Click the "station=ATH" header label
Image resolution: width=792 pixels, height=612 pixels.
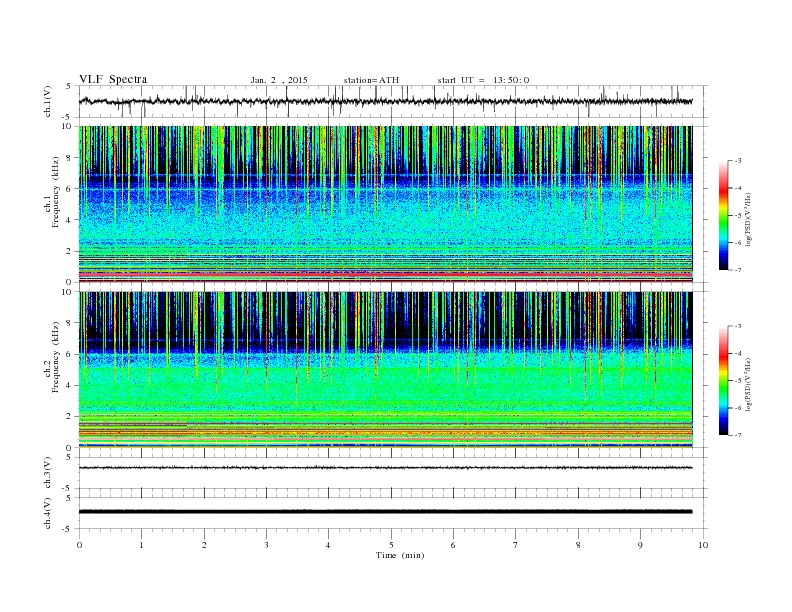371,80
